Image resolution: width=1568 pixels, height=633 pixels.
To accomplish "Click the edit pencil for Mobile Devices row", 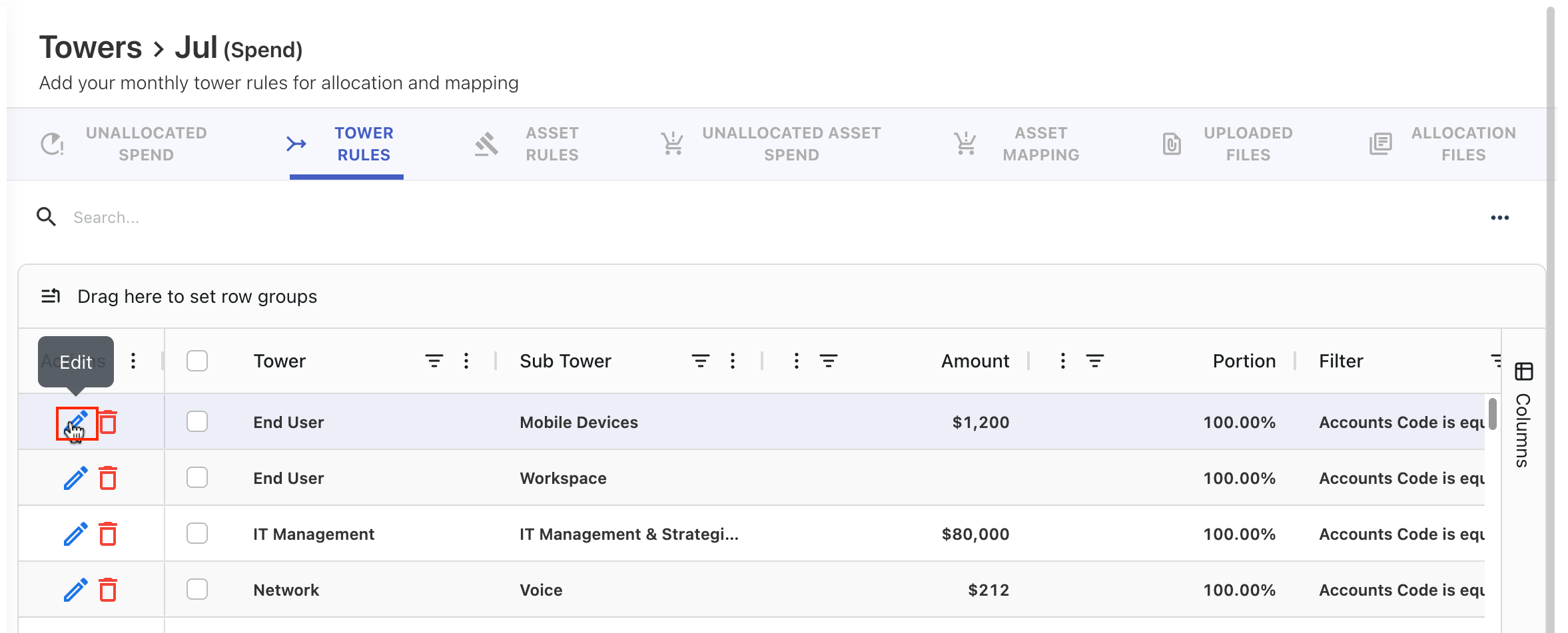I will pos(76,422).
